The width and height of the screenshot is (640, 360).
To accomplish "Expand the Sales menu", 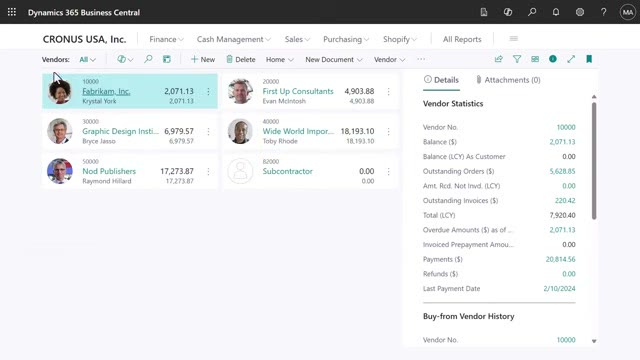I will coord(297,39).
